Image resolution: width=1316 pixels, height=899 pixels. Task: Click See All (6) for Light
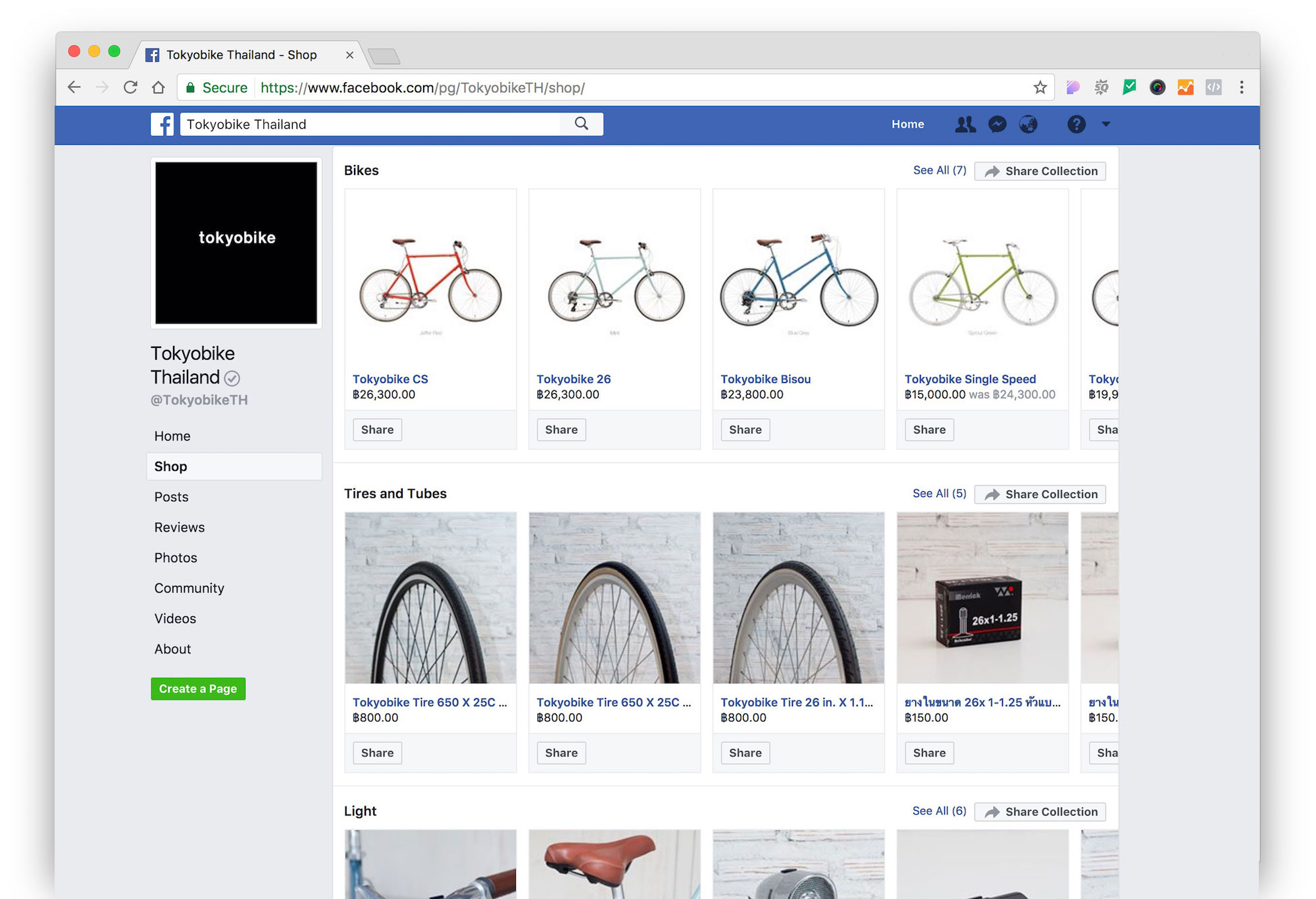point(940,811)
